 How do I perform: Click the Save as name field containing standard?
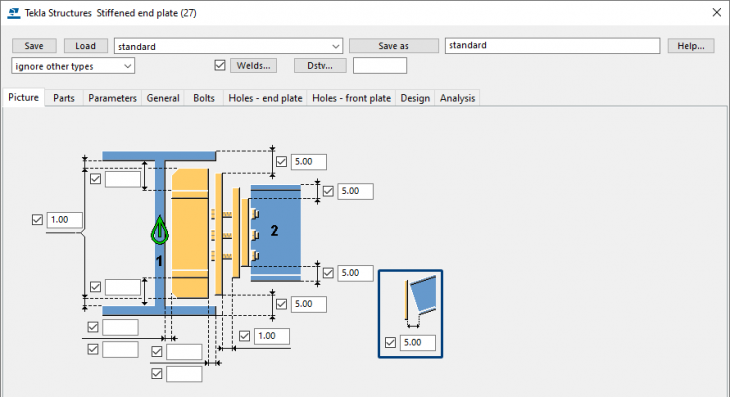click(x=552, y=46)
